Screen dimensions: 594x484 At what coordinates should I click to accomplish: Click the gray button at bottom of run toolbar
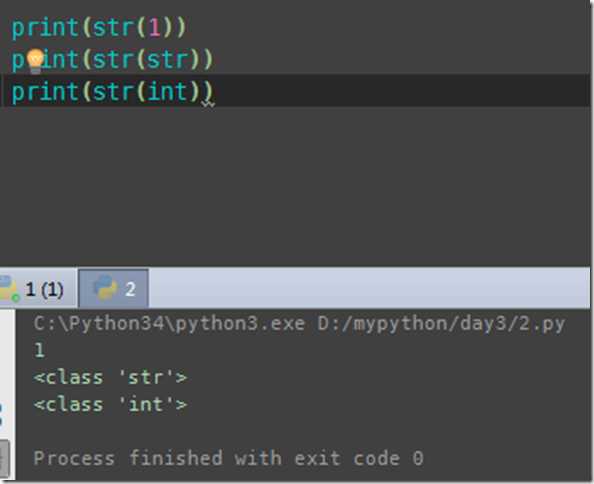[x=4, y=459]
